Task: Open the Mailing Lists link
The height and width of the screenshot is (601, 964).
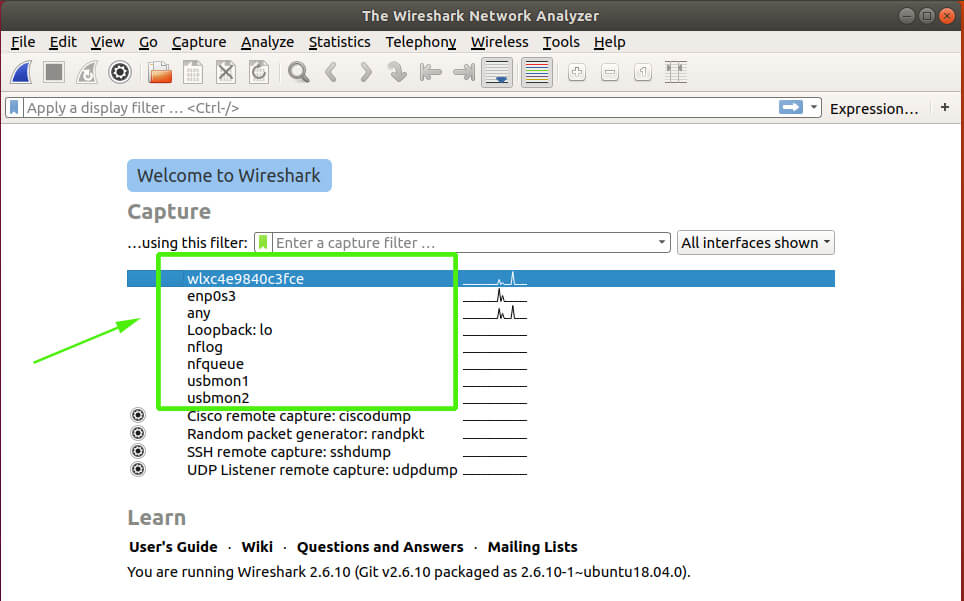Action: tap(532, 547)
